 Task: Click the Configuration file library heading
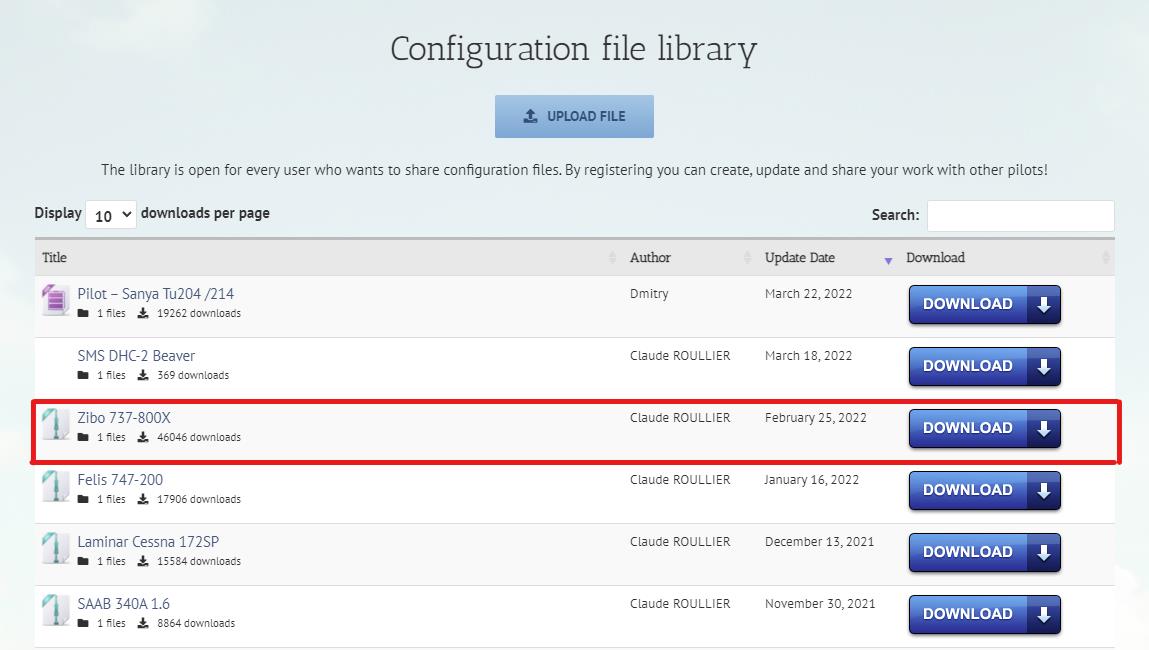pyautogui.click(x=574, y=49)
